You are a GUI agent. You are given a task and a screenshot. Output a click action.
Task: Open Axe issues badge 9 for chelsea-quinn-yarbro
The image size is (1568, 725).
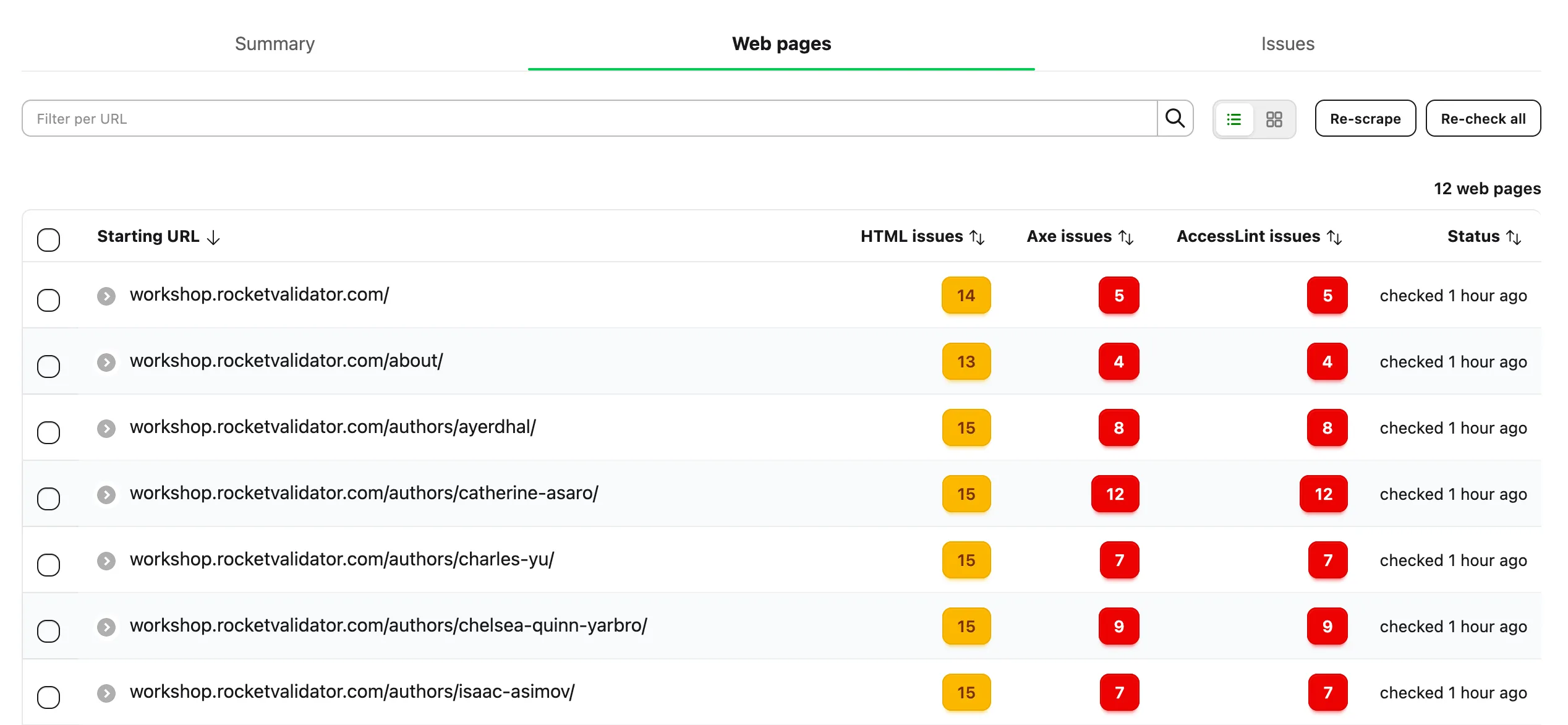(1118, 626)
